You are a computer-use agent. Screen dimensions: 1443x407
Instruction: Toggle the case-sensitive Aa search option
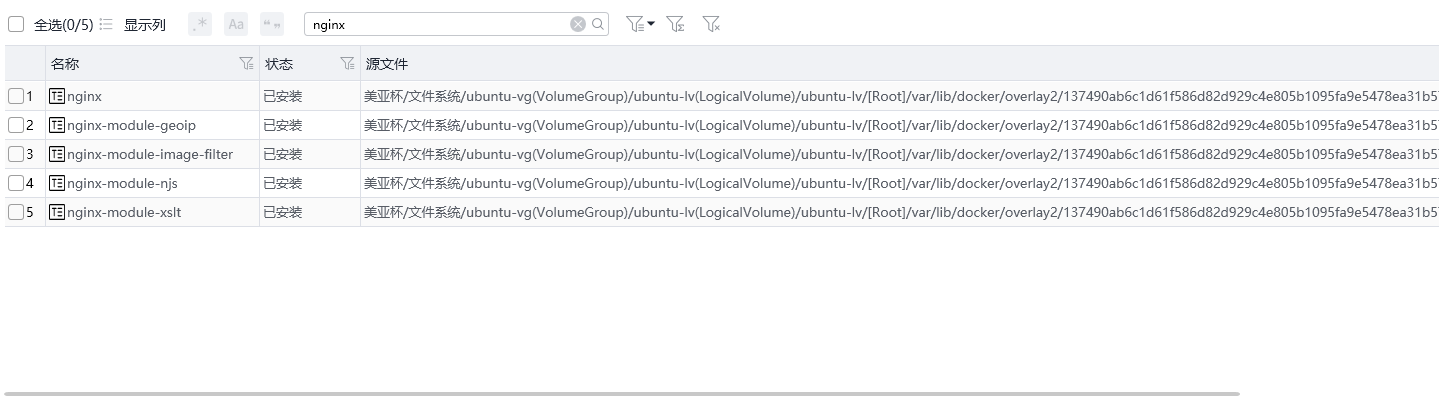click(x=236, y=24)
